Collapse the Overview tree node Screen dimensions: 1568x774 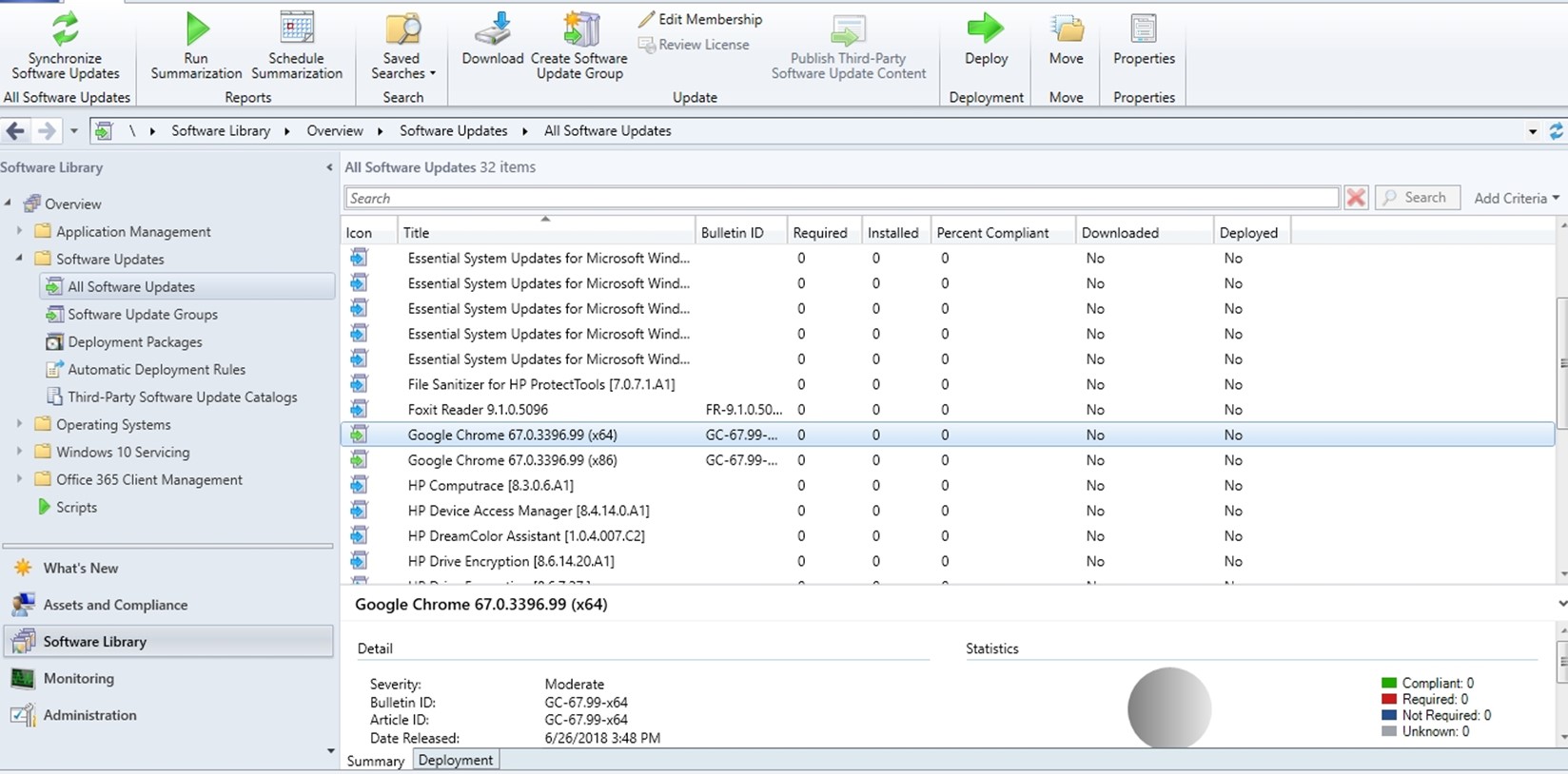click(x=9, y=203)
